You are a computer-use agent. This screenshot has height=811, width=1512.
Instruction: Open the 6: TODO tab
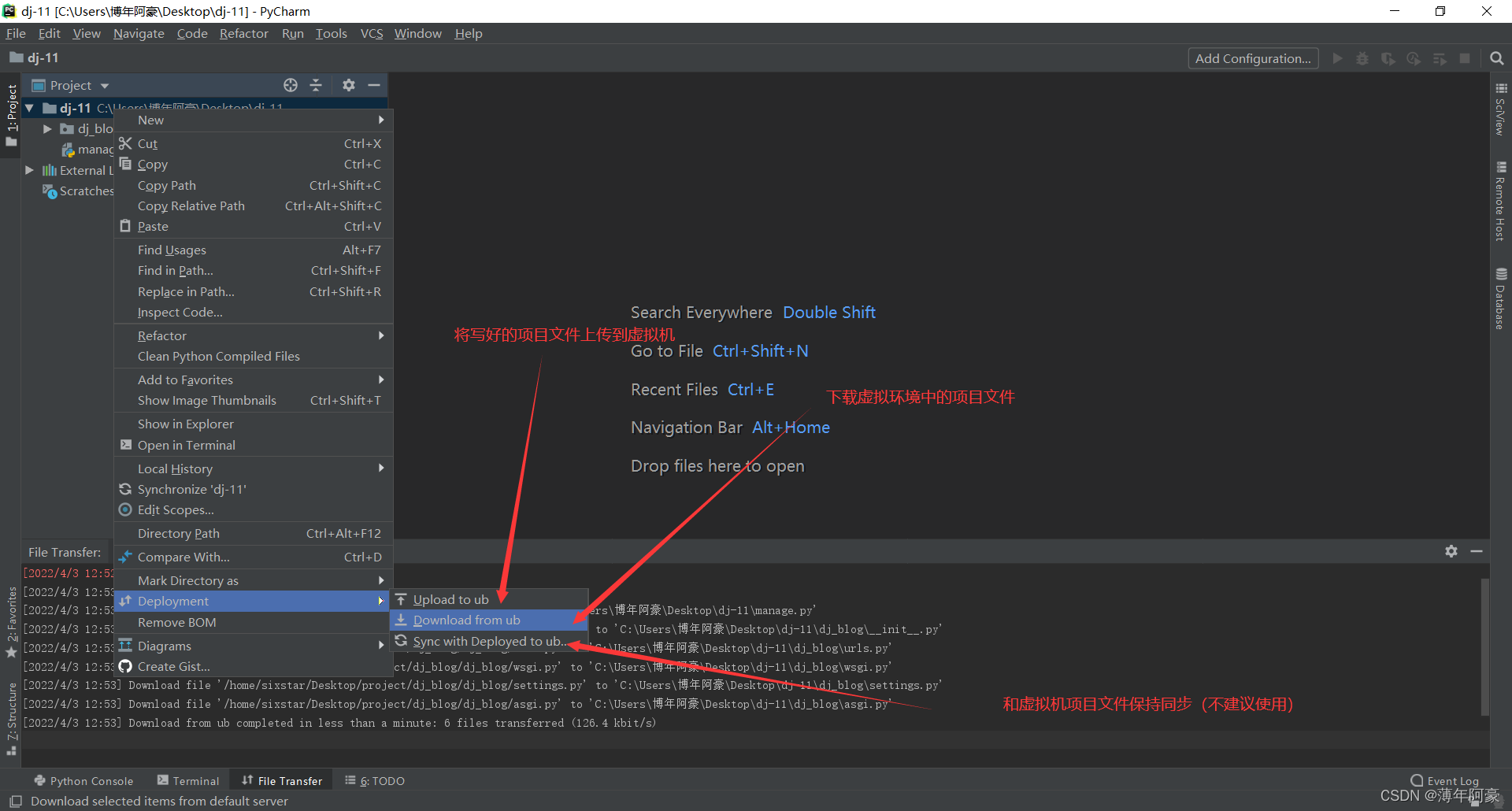click(x=375, y=780)
